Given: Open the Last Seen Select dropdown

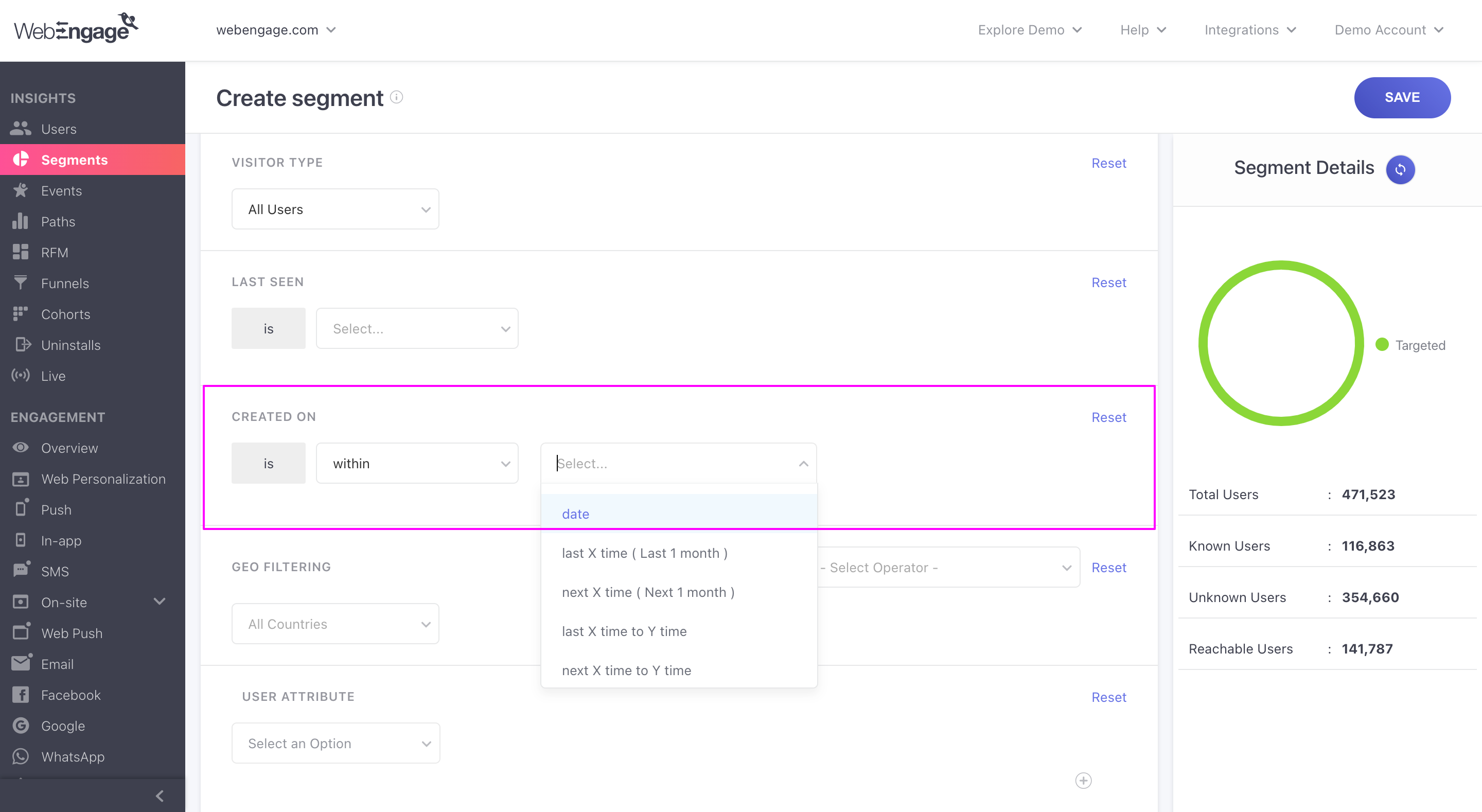Looking at the screenshot, I should pyautogui.click(x=417, y=328).
